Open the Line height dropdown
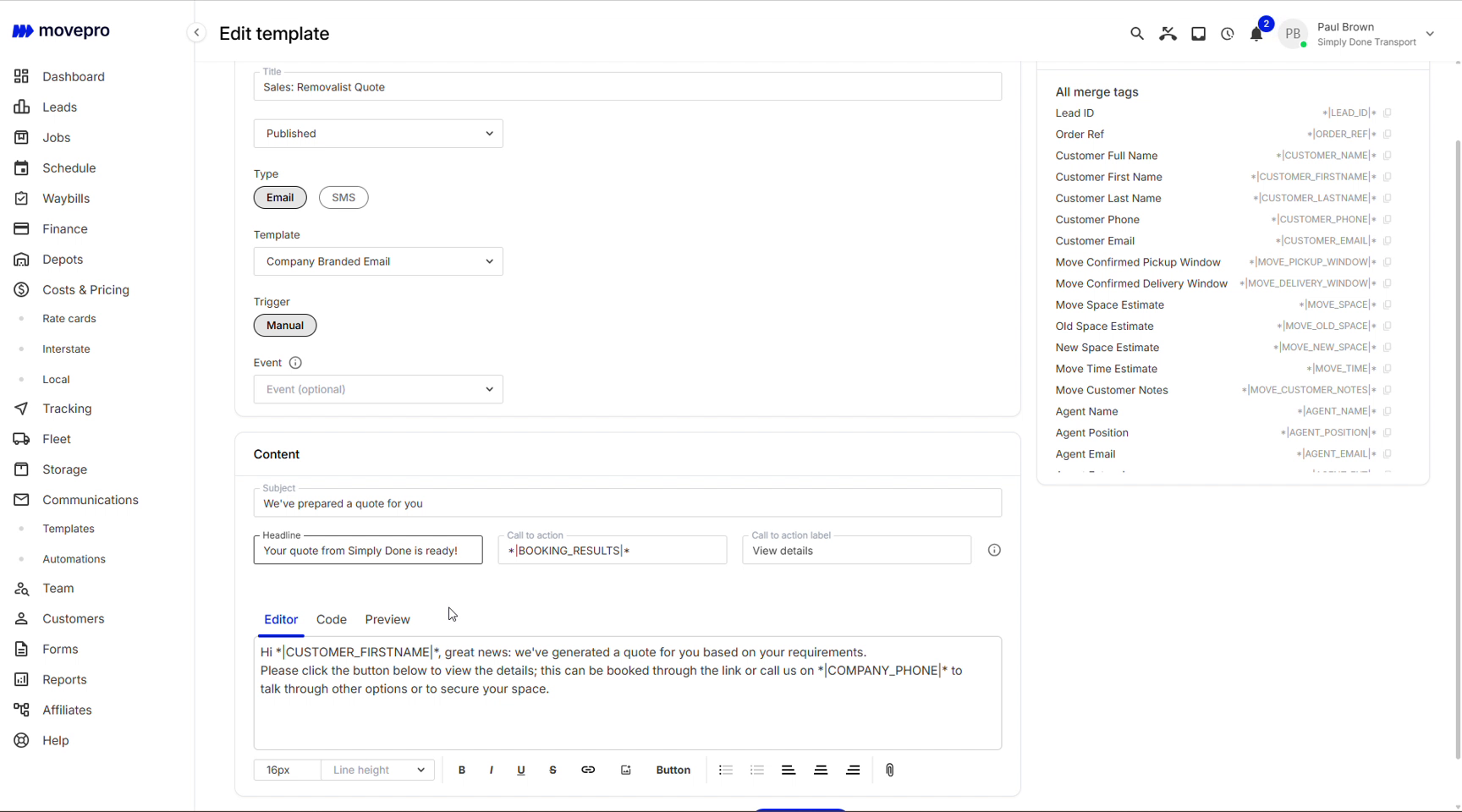The height and width of the screenshot is (812, 1462). pyautogui.click(x=378, y=770)
